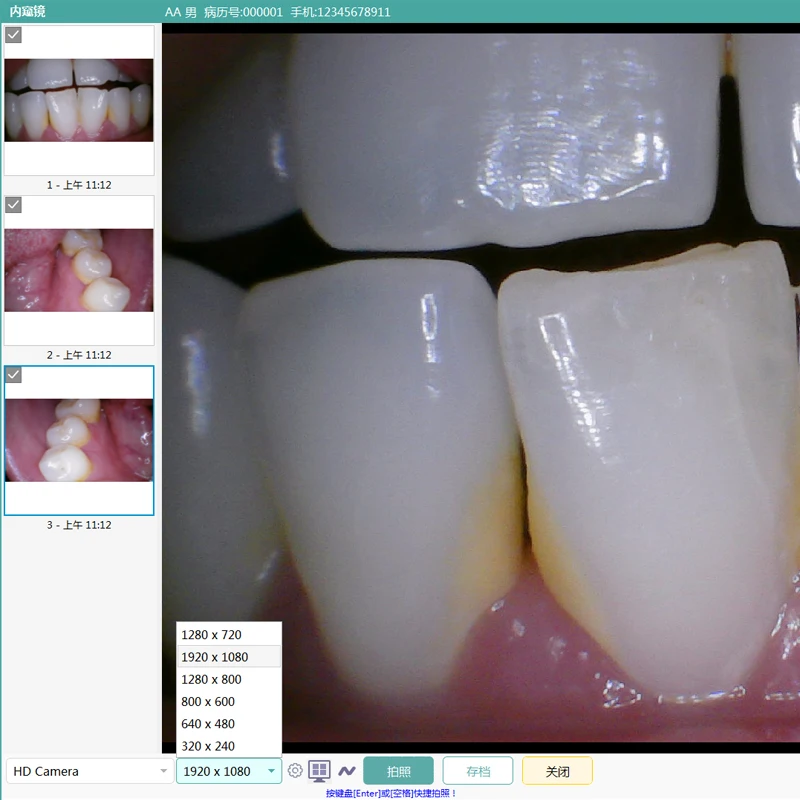Uncheck the checkbox on image 1
The height and width of the screenshot is (800, 800).
[13, 35]
